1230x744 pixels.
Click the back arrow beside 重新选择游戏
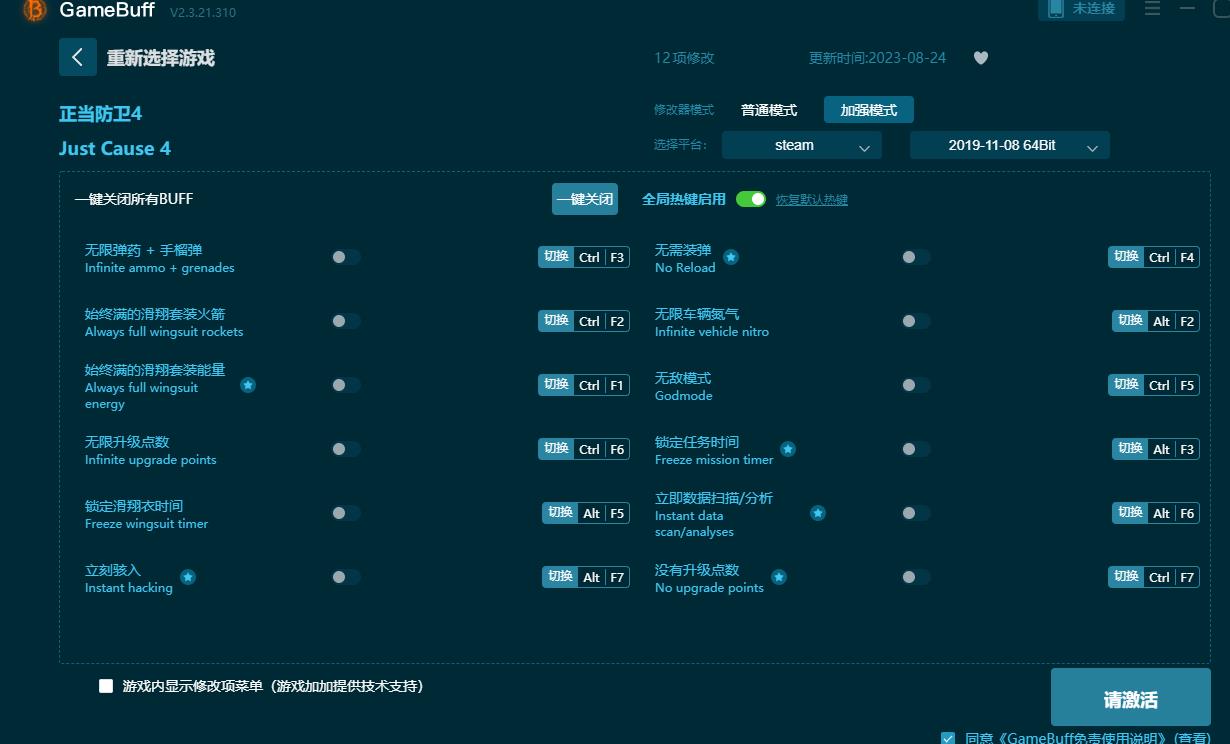click(x=78, y=57)
